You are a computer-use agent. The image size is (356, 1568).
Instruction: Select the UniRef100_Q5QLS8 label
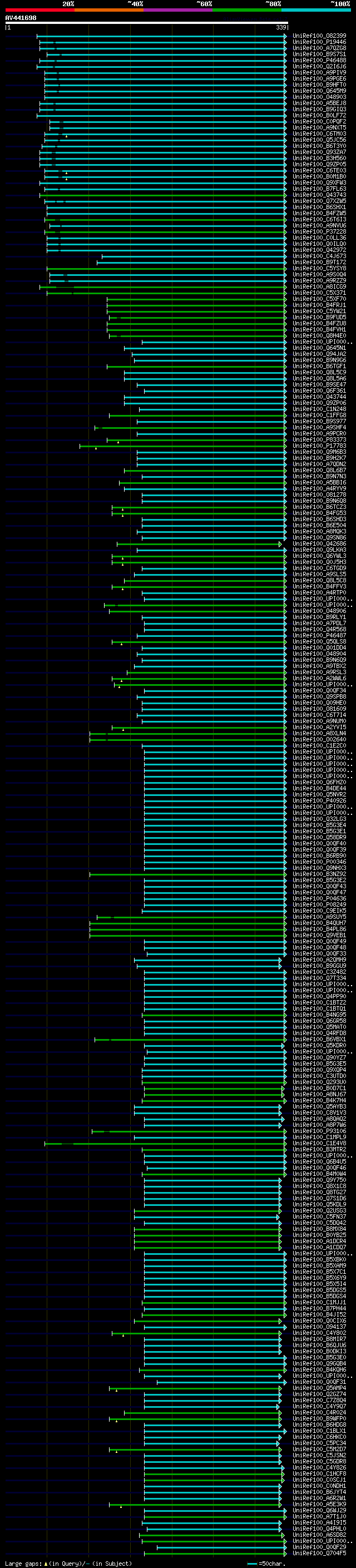tap(319, 641)
